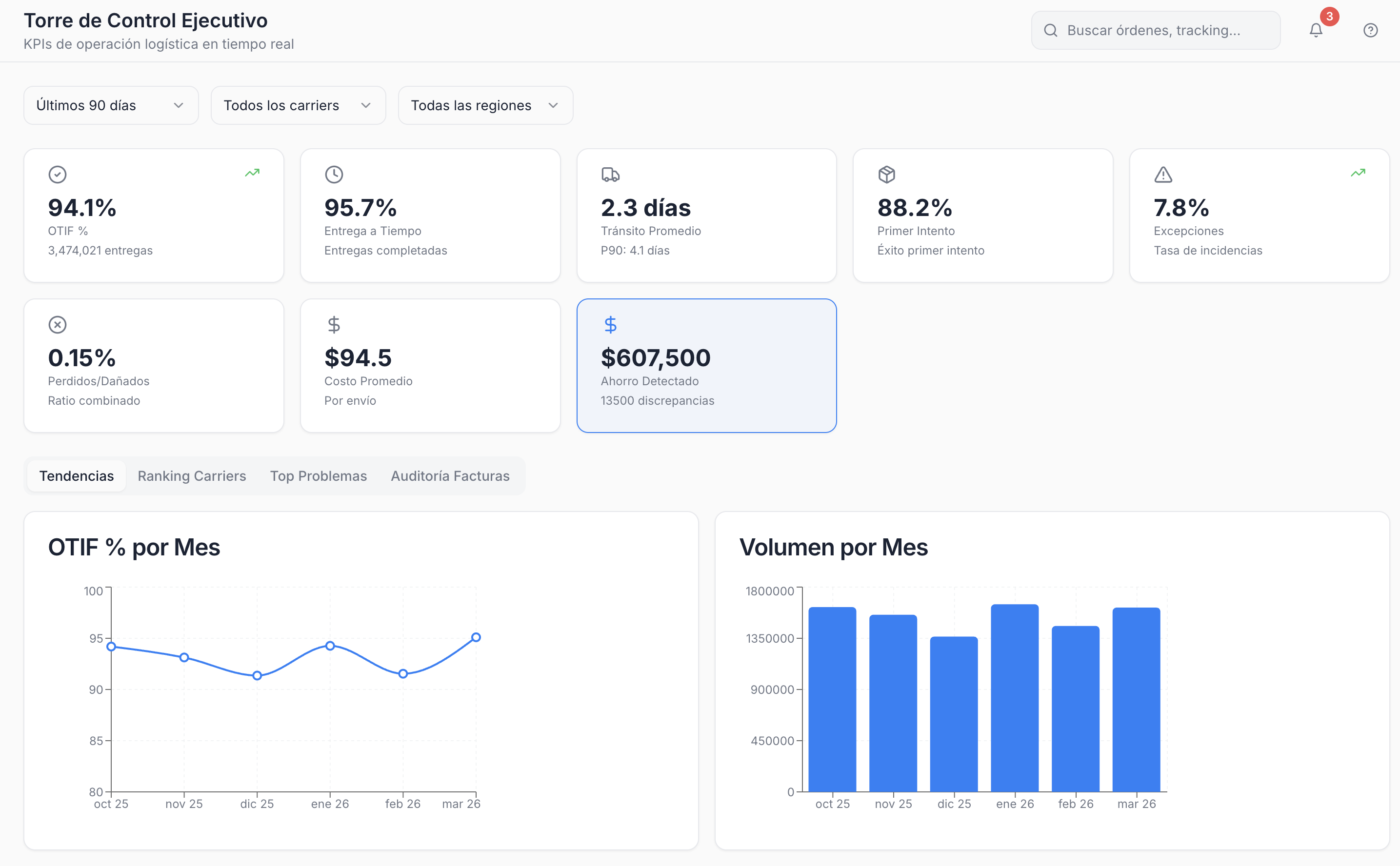1400x866 pixels.
Task: Click the warning triangle icon on Excepciones
Action: pyautogui.click(x=1163, y=175)
